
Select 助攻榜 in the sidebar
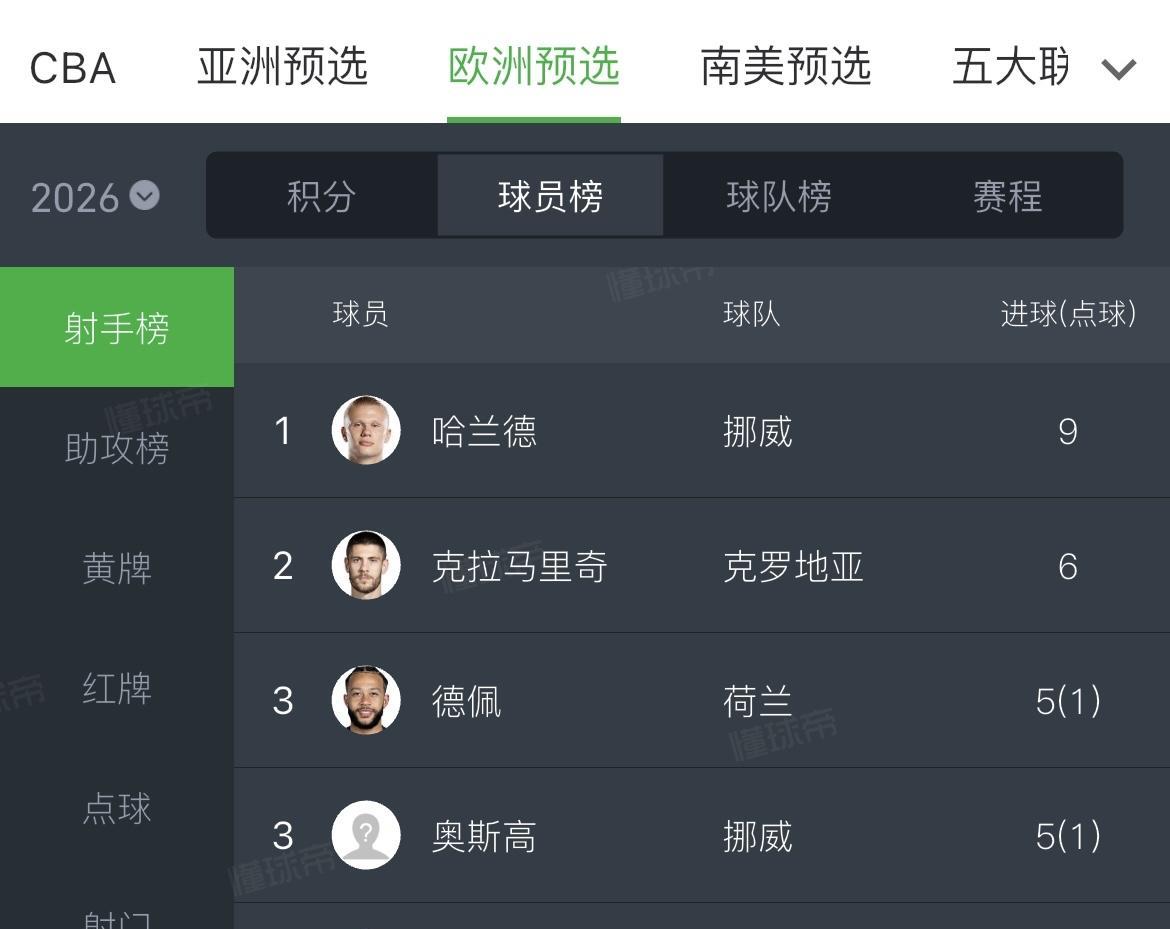(117, 448)
